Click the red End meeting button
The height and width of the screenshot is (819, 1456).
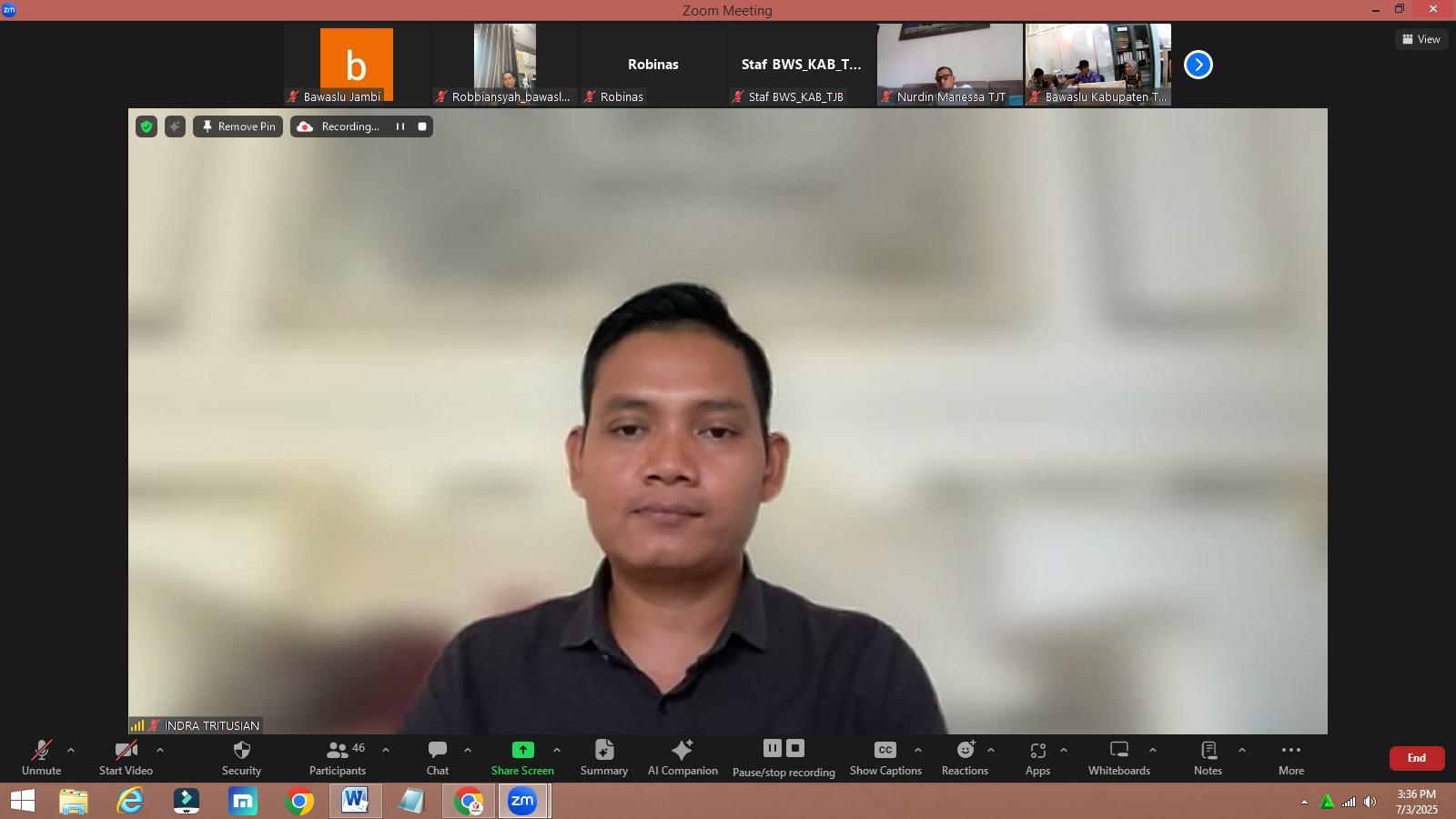tap(1416, 758)
